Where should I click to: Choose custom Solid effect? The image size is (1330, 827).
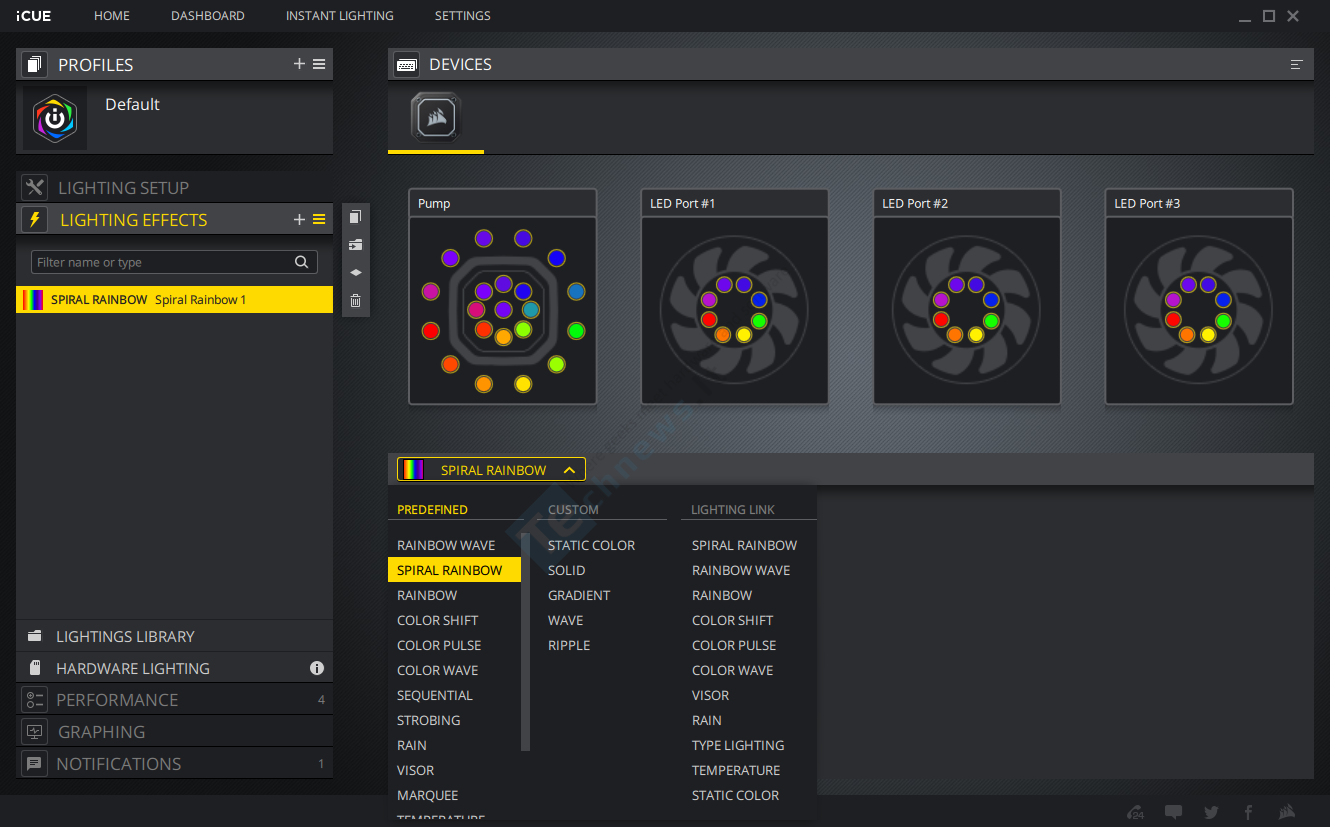pos(567,570)
